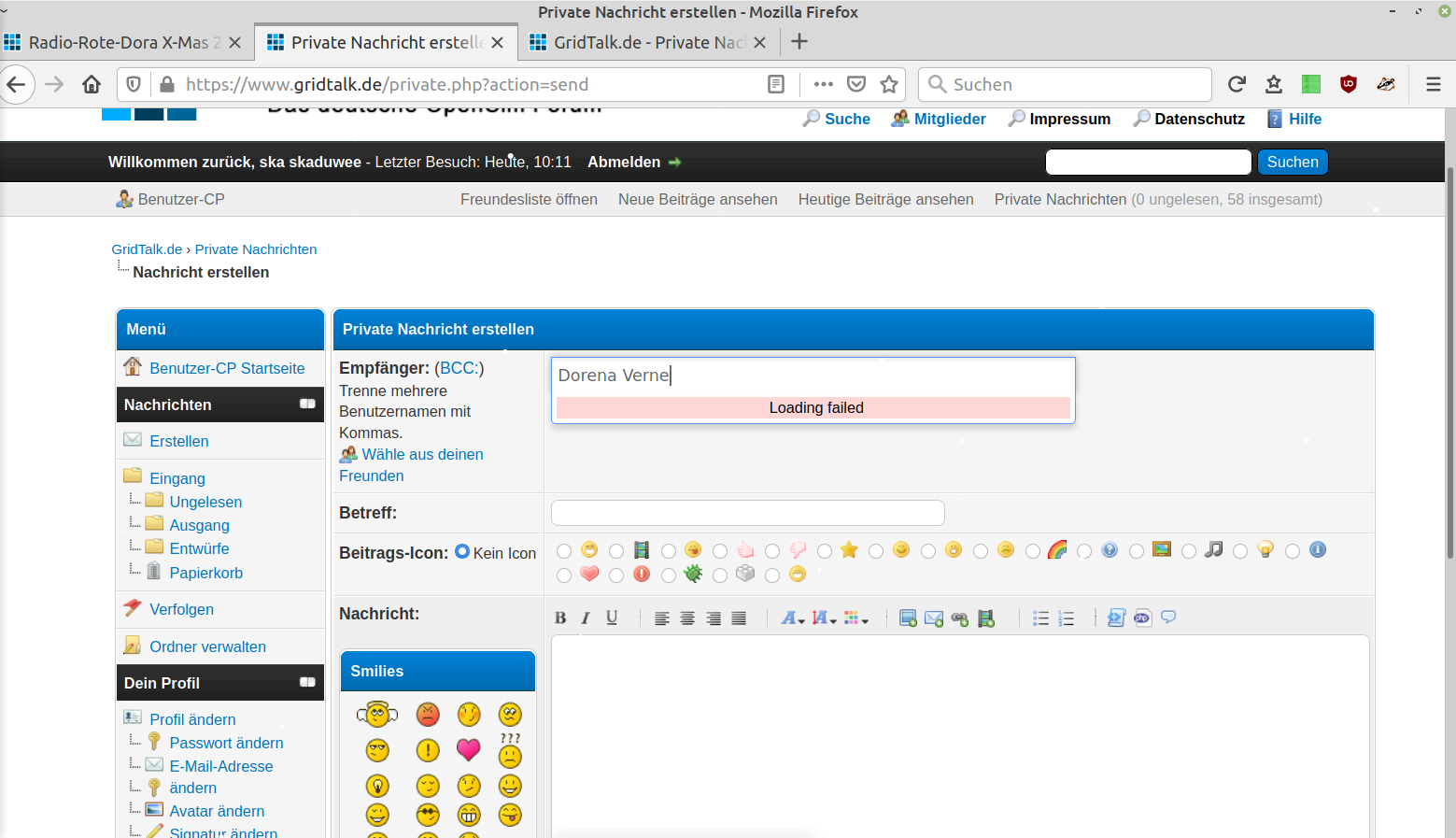Click into the Betreff subject field
The width and height of the screenshot is (1456, 838).
coord(747,513)
